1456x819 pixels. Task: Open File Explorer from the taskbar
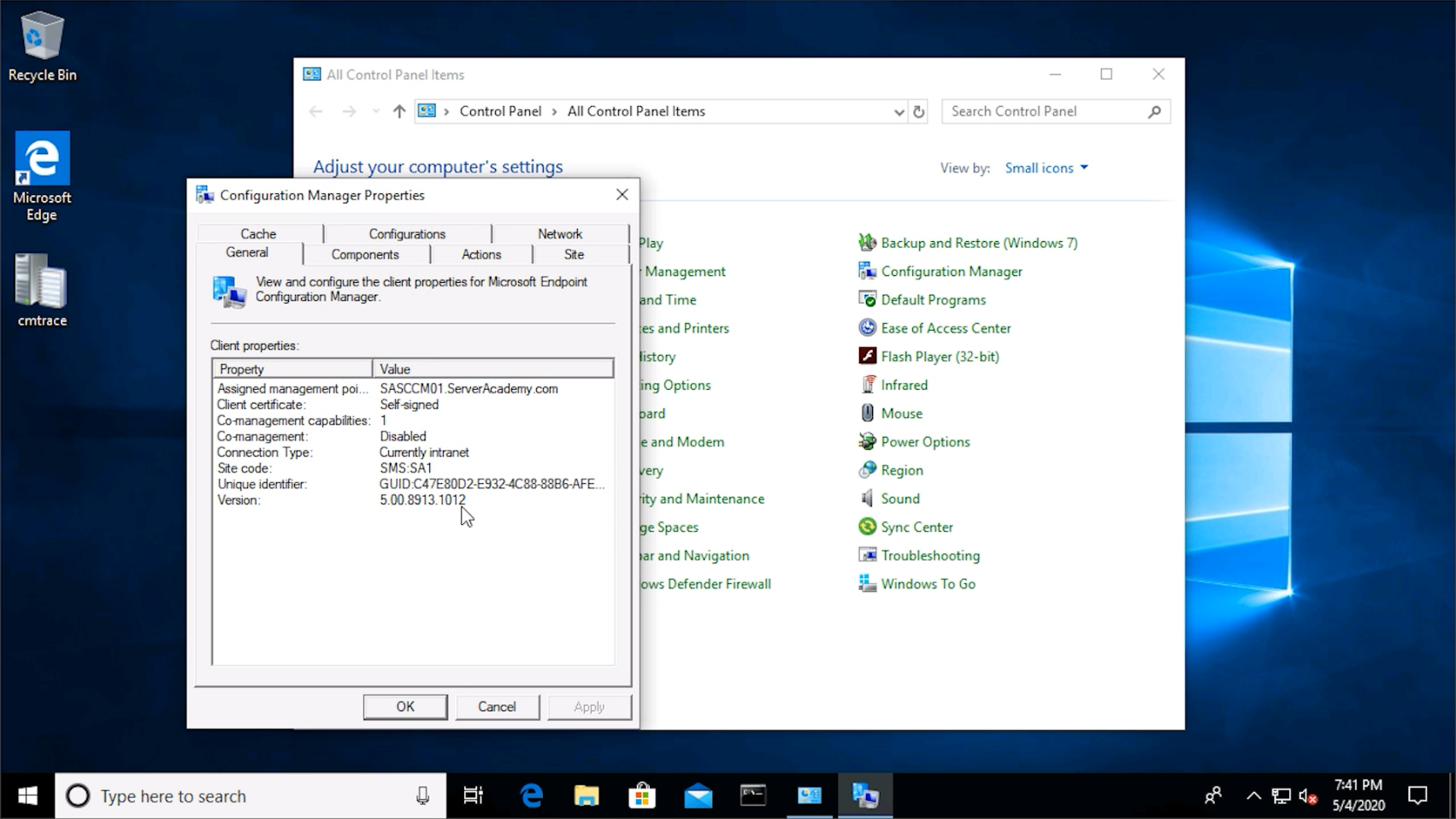click(587, 796)
